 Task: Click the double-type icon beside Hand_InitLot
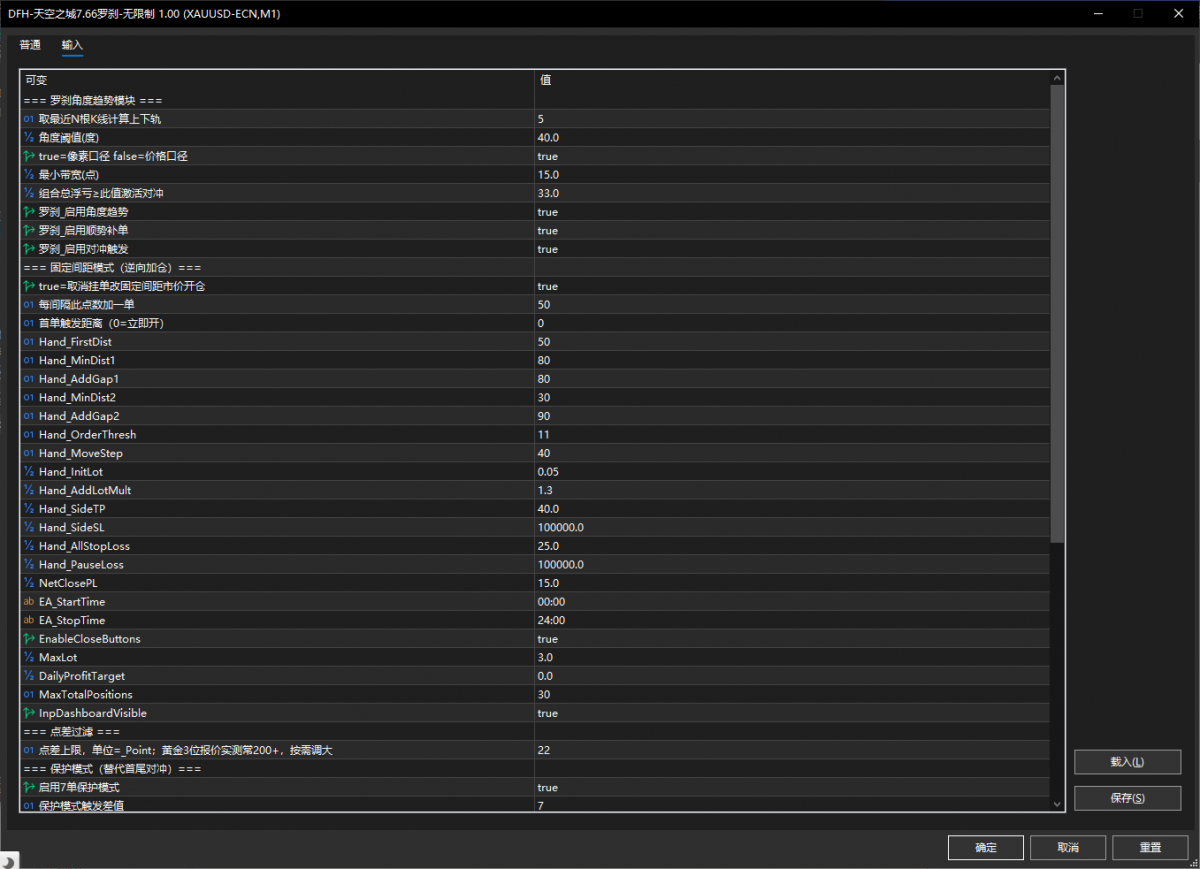(x=29, y=472)
